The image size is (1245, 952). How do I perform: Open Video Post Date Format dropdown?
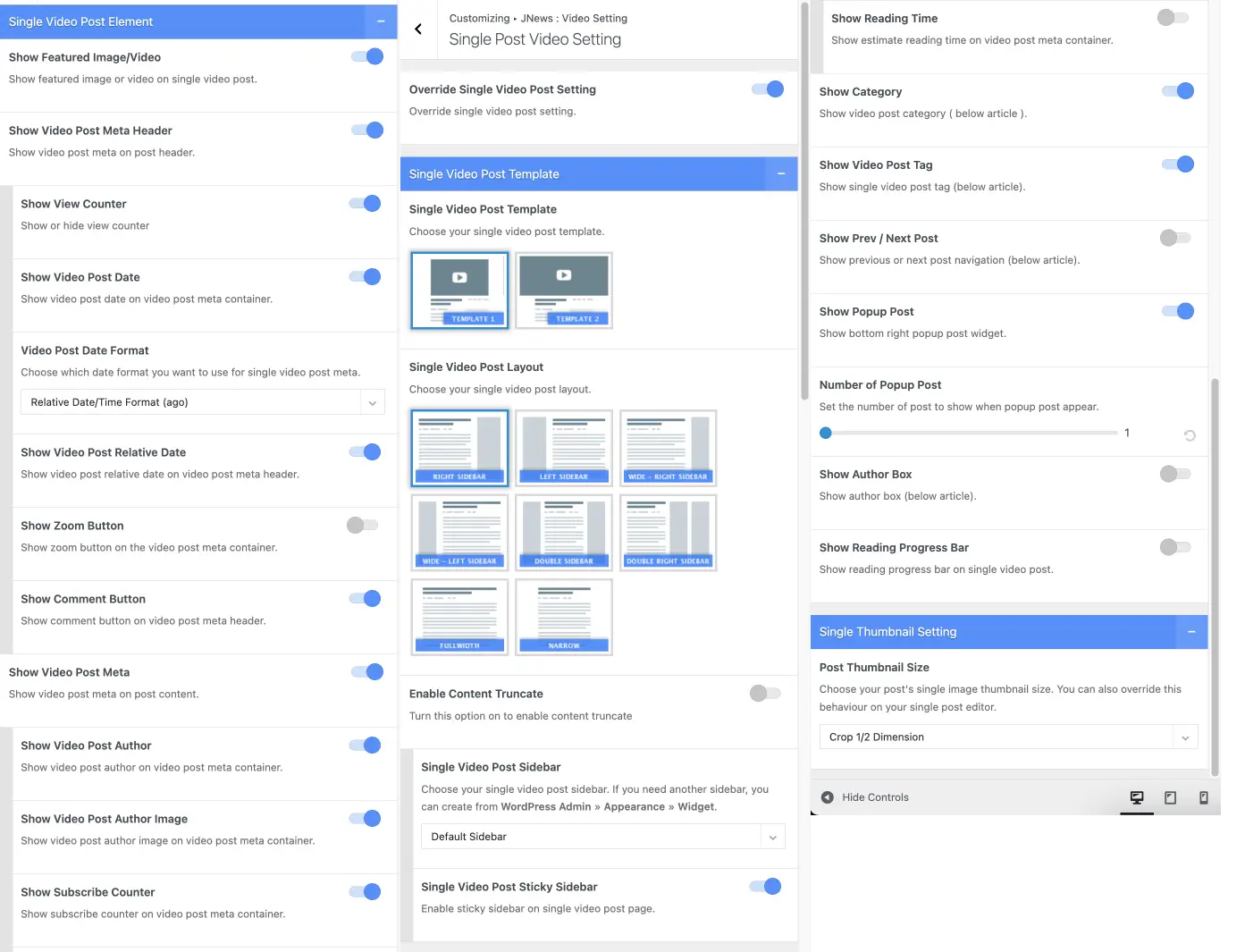point(202,402)
